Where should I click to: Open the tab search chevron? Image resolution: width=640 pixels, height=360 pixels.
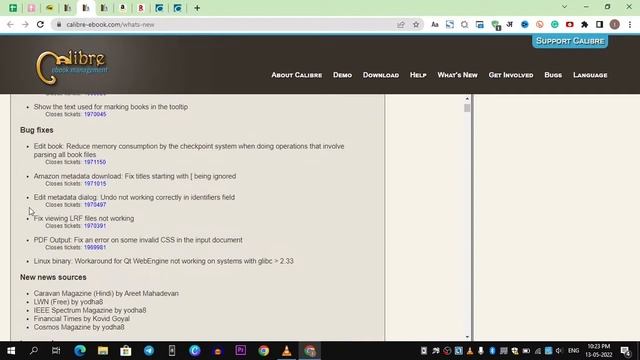[564, 7]
